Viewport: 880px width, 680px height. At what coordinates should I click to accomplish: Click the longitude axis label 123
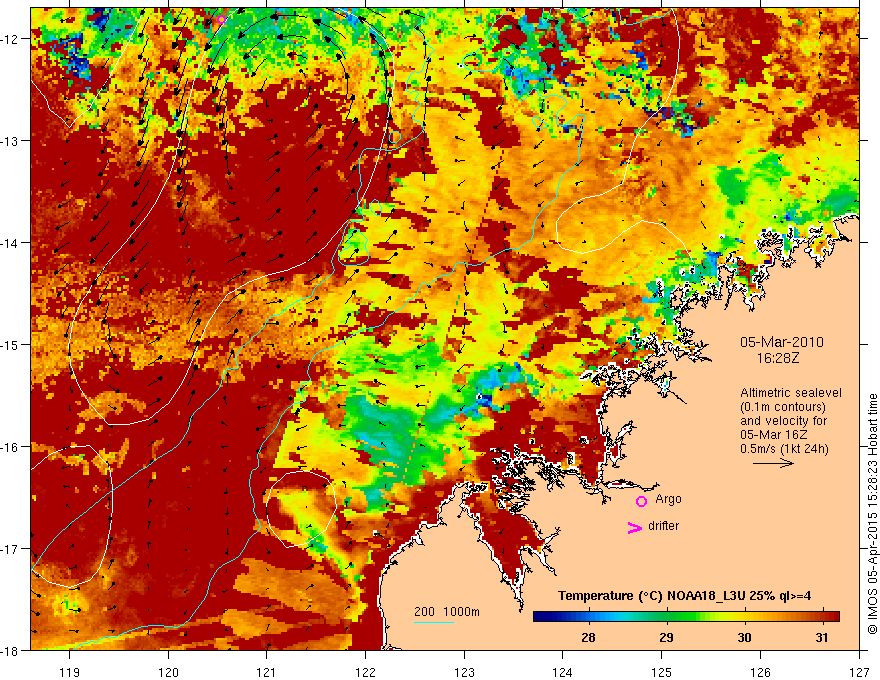click(464, 672)
